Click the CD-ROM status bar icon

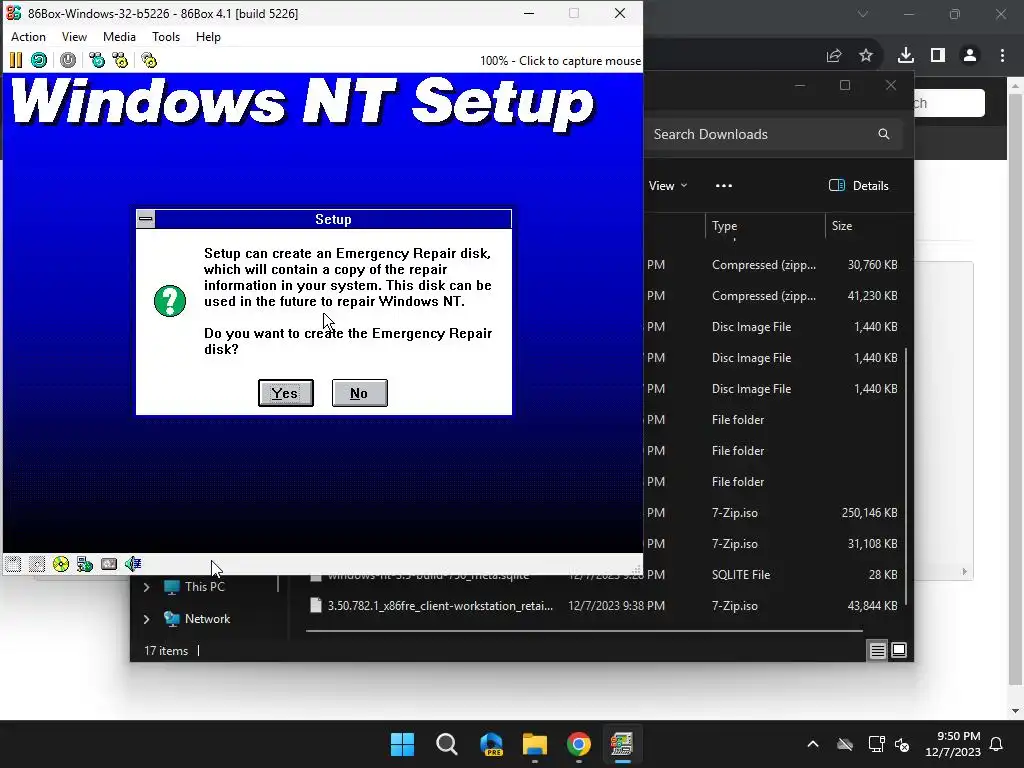click(x=61, y=564)
